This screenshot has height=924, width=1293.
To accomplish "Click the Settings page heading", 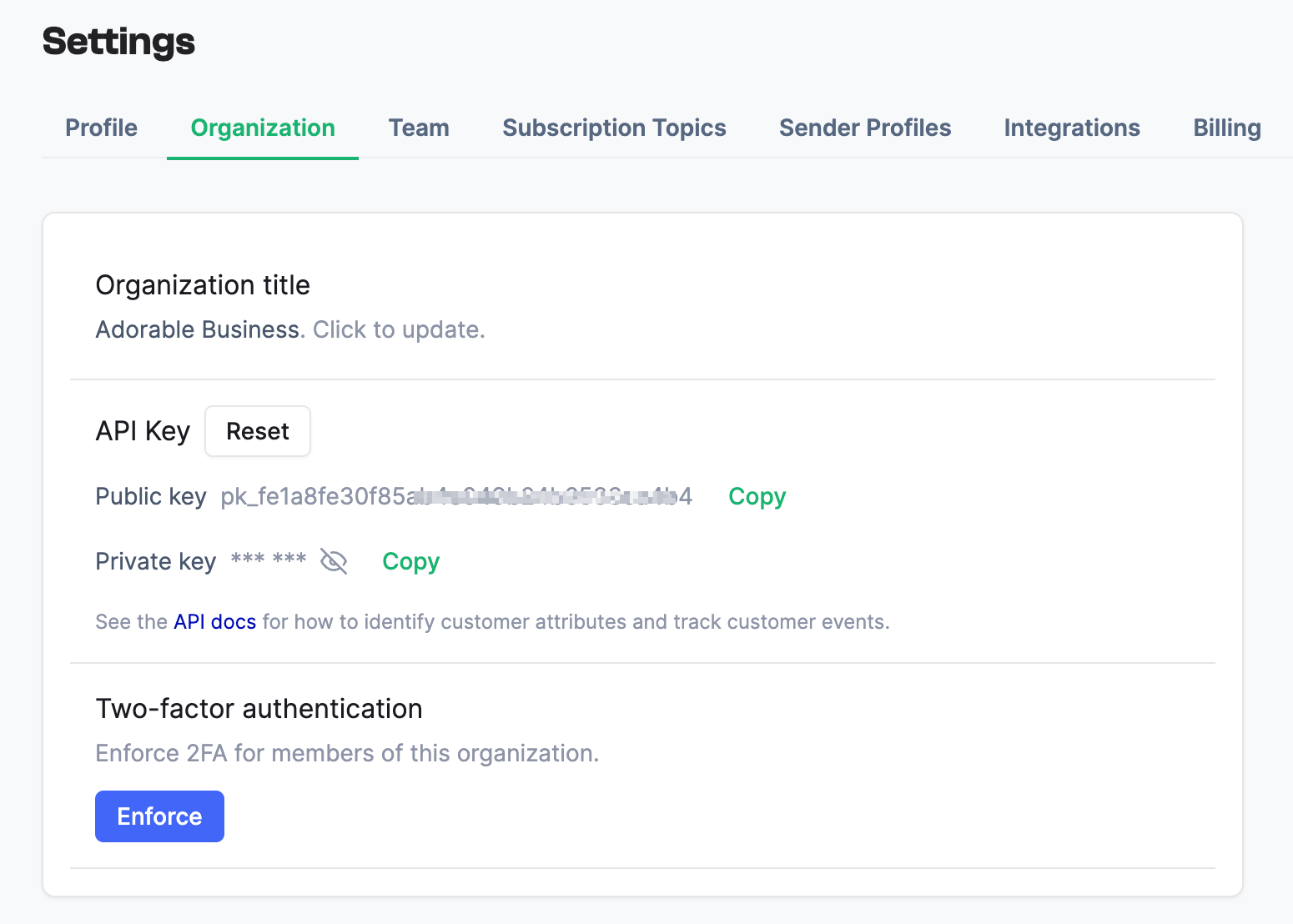I will click(x=118, y=42).
